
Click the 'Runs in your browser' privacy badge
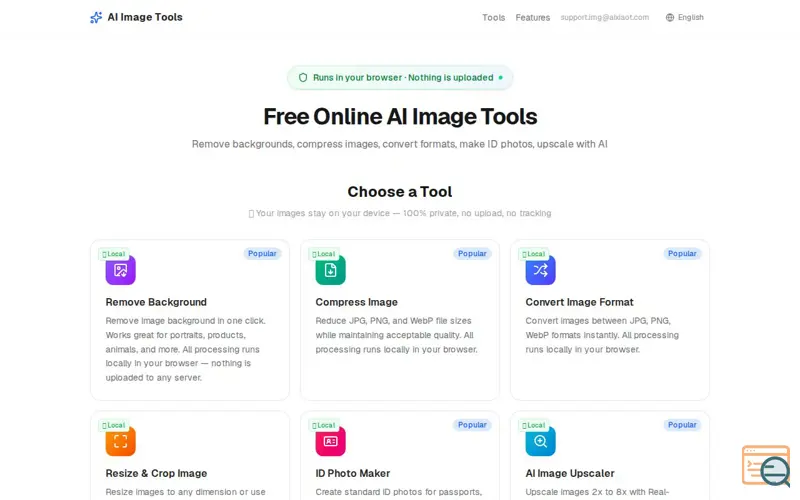pyautogui.click(x=399, y=78)
